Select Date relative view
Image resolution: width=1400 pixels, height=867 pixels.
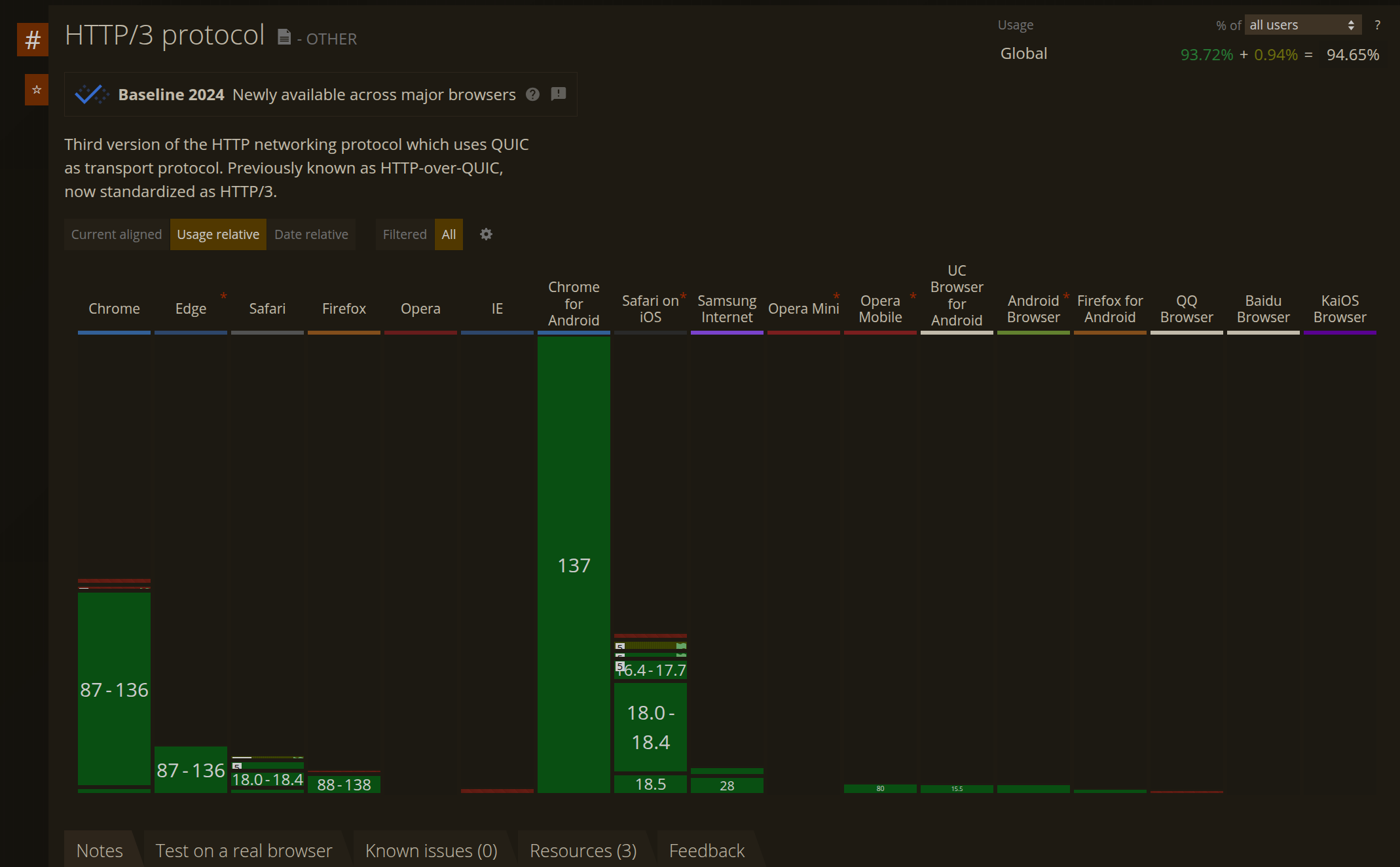[x=312, y=234]
